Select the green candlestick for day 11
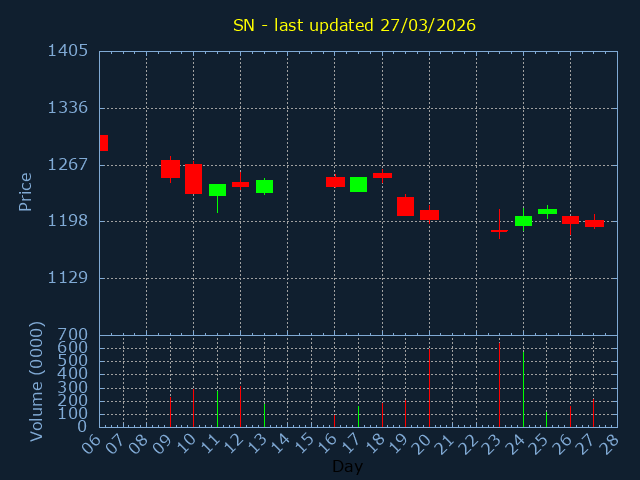Viewport: 640px width, 480px height. 217,190
